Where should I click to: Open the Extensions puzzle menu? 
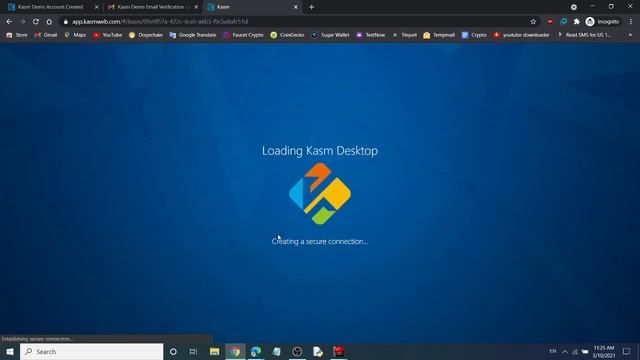click(576, 22)
